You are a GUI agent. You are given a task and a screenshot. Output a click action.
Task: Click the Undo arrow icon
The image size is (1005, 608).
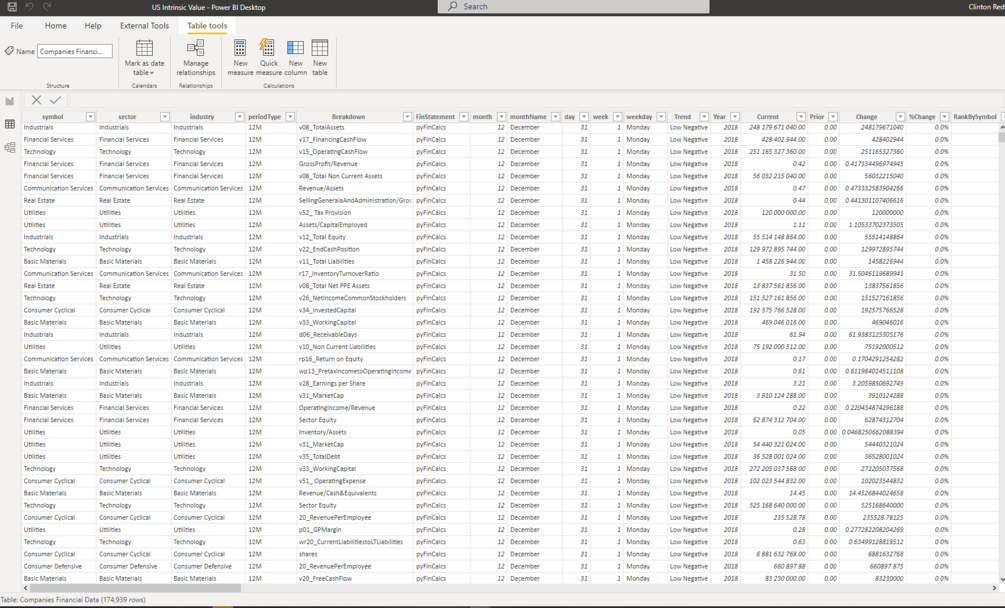(x=29, y=6)
